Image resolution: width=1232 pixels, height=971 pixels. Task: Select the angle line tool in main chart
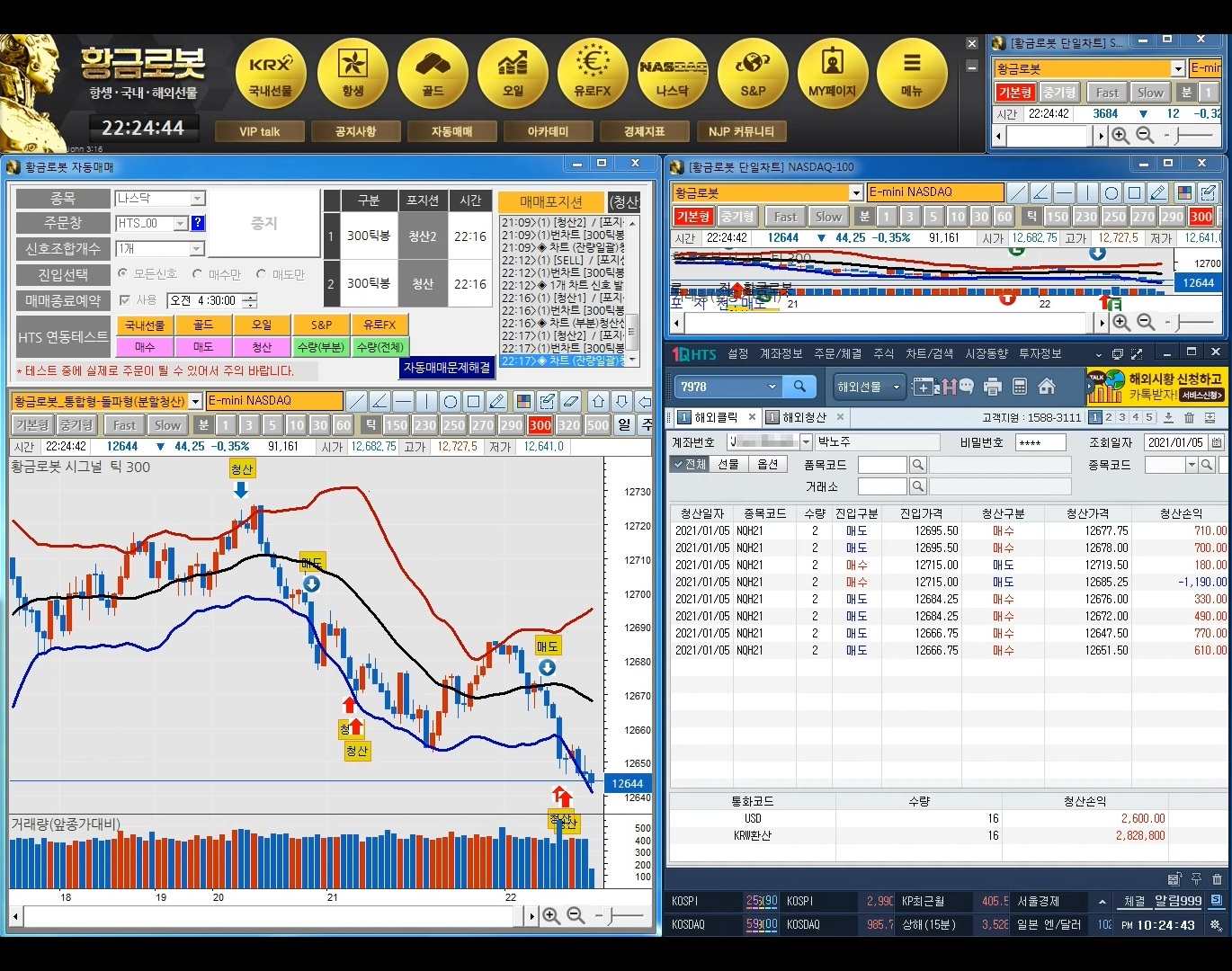click(x=379, y=401)
